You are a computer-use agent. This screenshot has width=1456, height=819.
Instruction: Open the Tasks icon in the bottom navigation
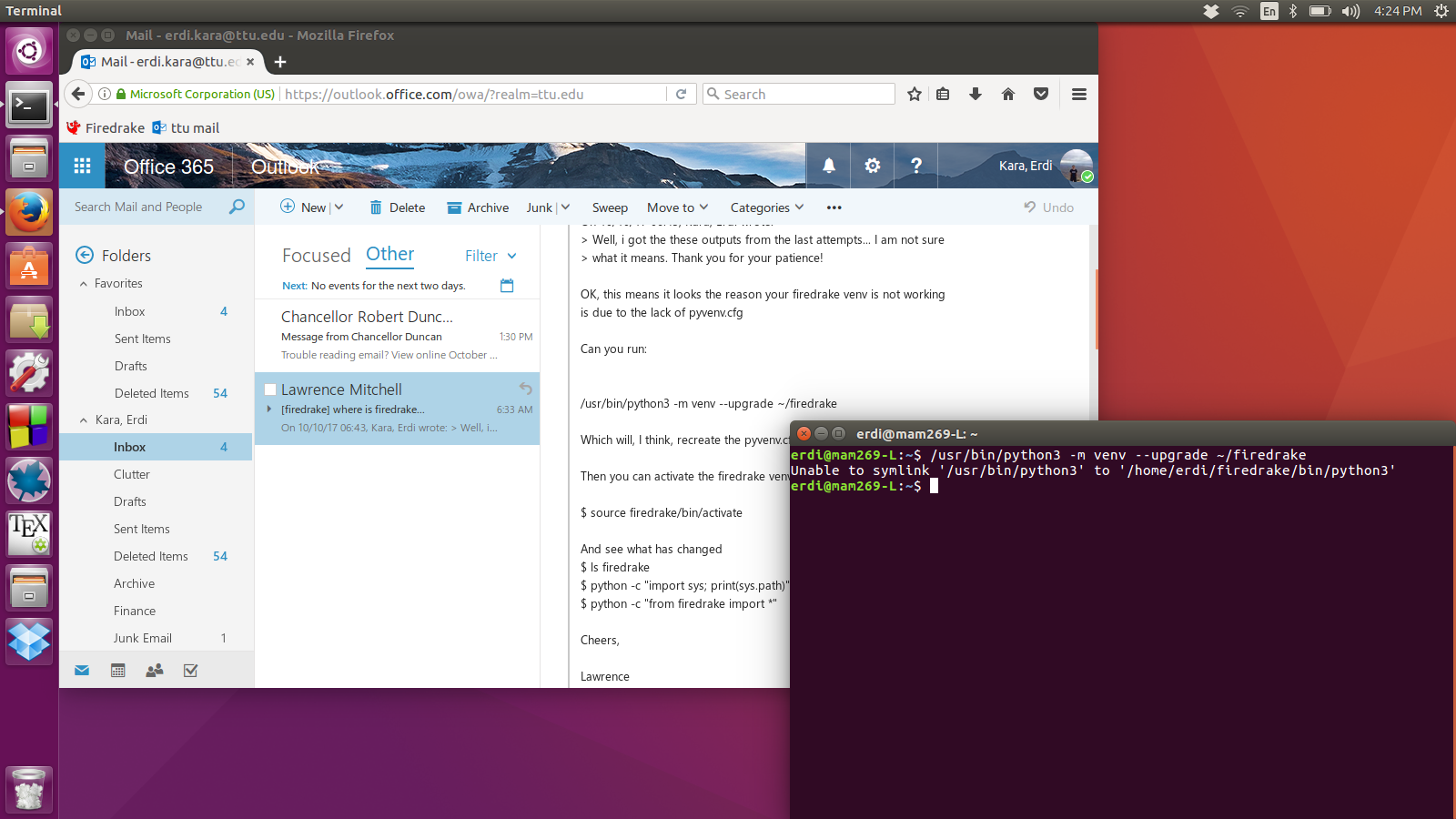pyautogui.click(x=190, y=671)
